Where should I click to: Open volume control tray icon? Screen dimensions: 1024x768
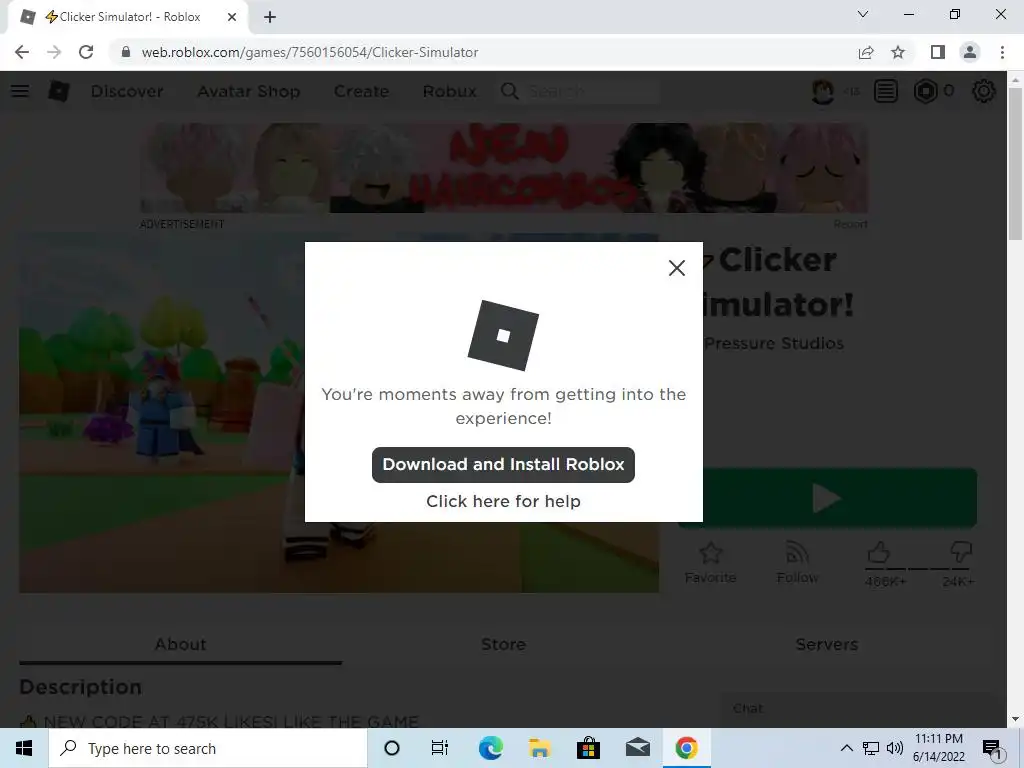click(895, 748)
